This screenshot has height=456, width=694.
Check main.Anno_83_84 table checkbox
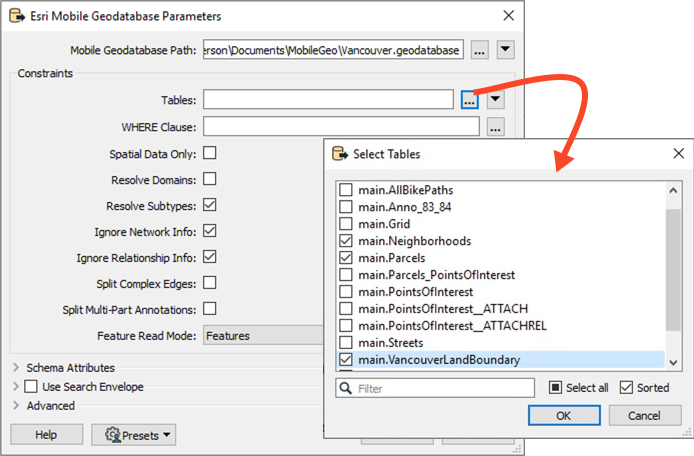pos(346,207)
